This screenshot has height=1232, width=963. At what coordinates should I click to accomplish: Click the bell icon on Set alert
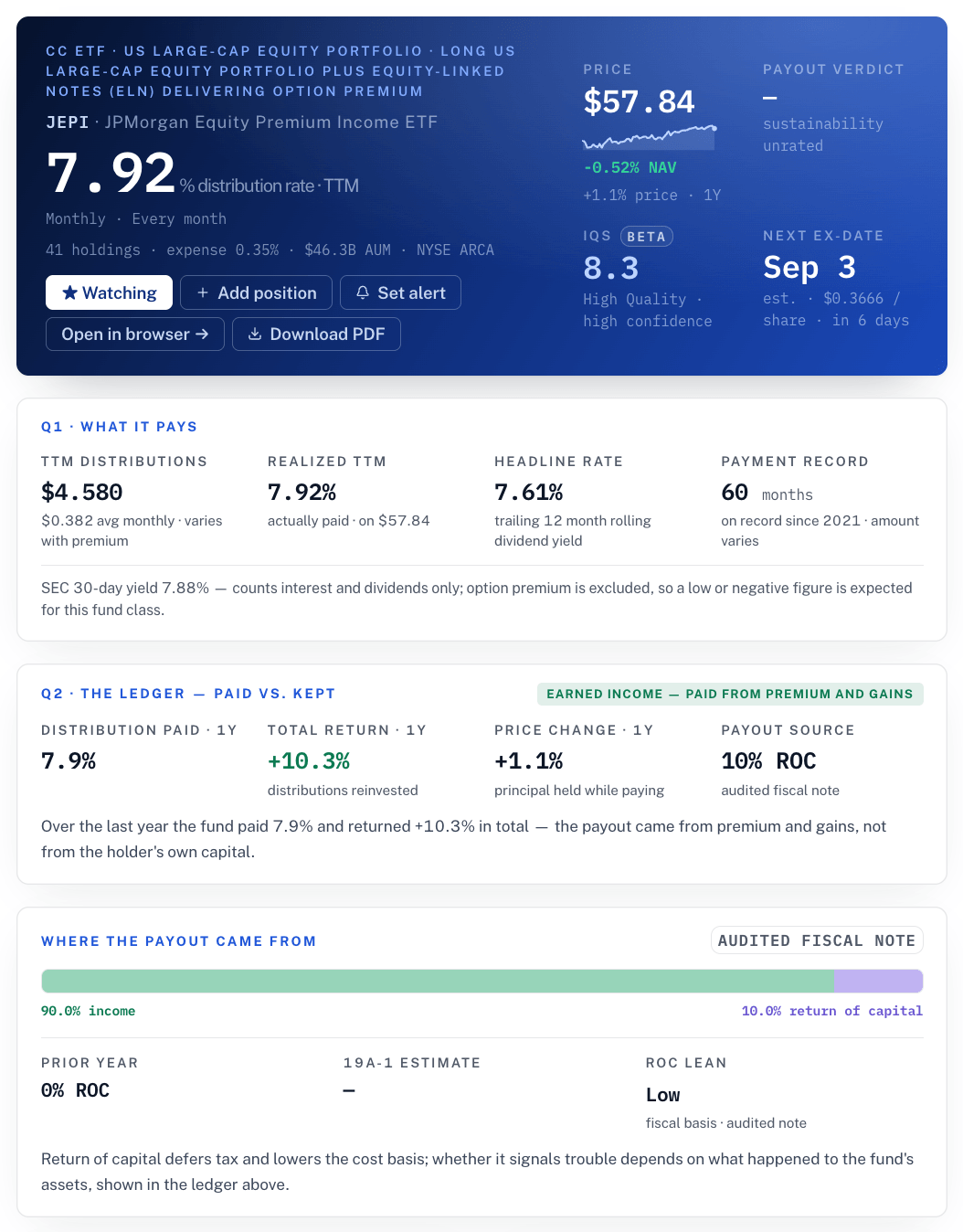coord(363,292)
